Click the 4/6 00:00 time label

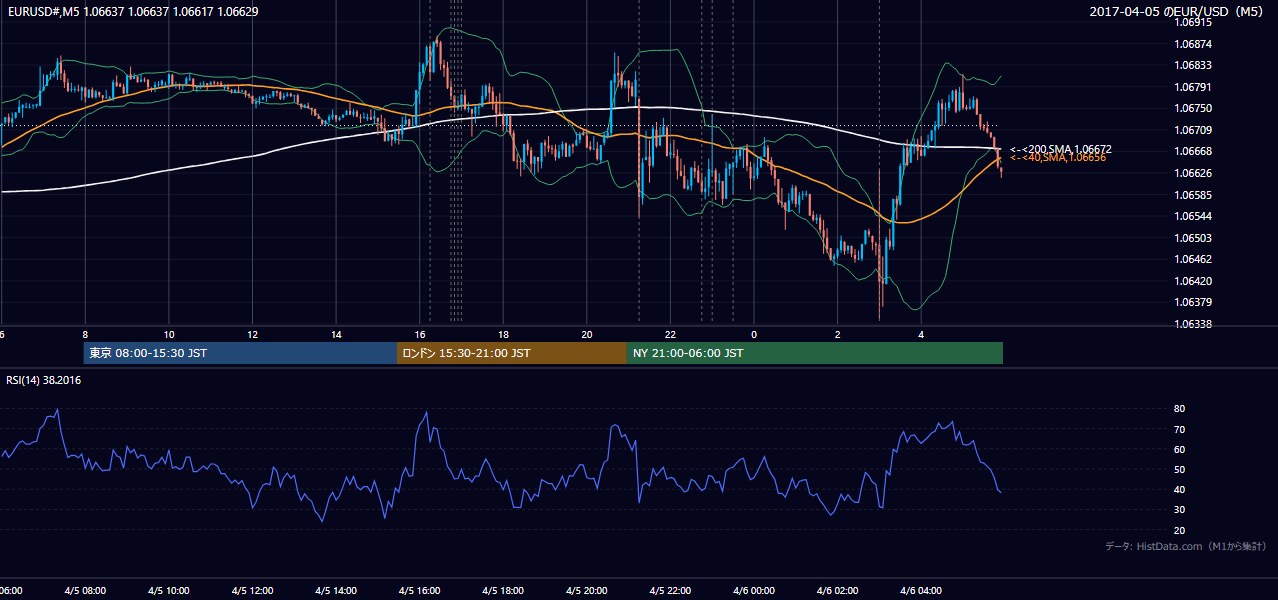click(x=754, y=591)
